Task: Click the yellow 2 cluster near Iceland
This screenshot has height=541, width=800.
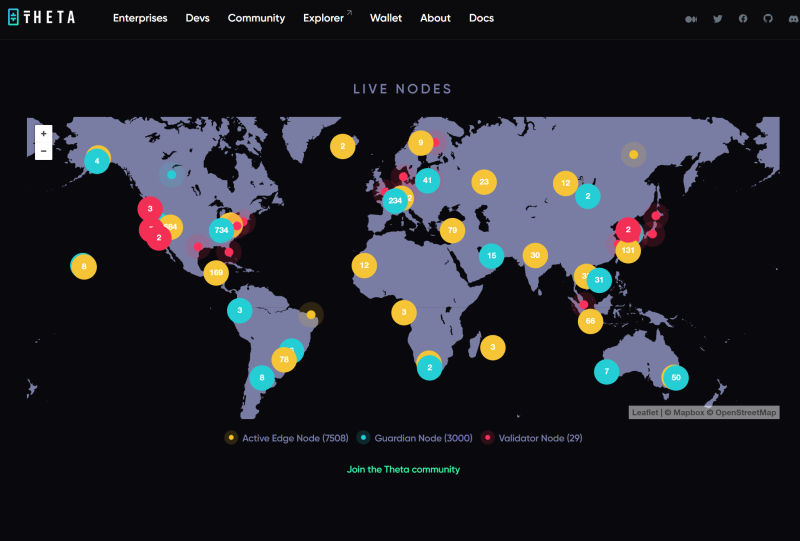Action: click(342, 146)
